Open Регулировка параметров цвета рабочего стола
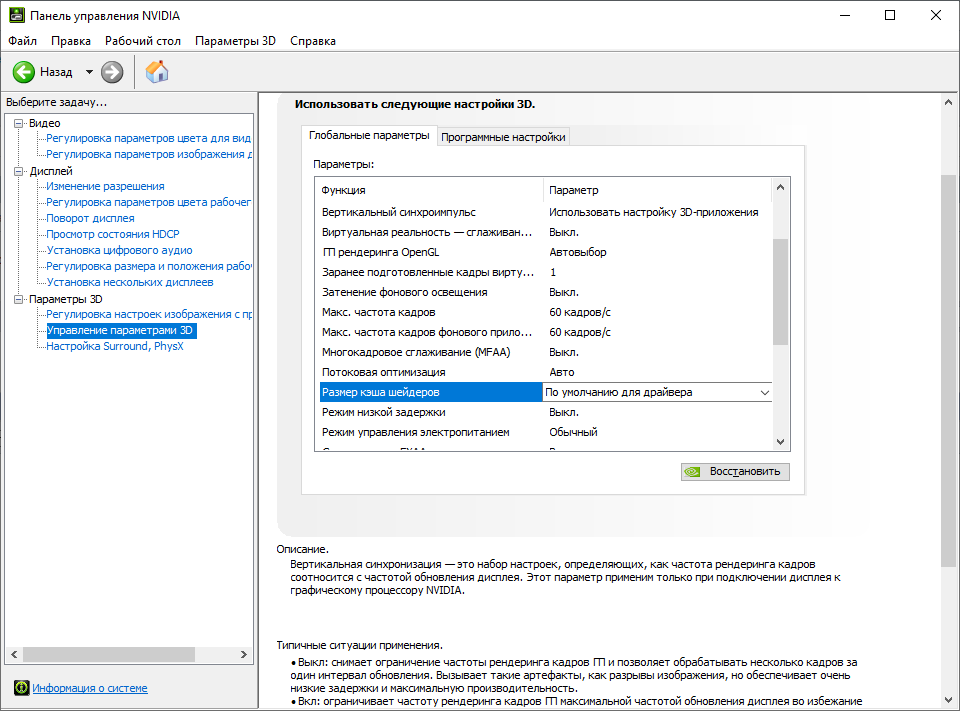Viewport: 960px width, 711px height. (149, 202)
